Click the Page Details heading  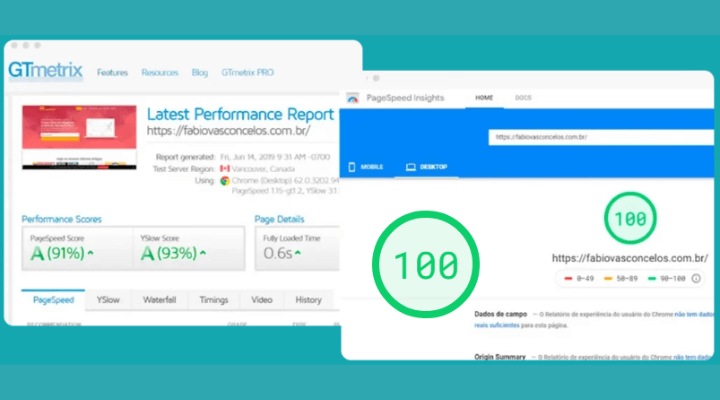pos(279,219)
